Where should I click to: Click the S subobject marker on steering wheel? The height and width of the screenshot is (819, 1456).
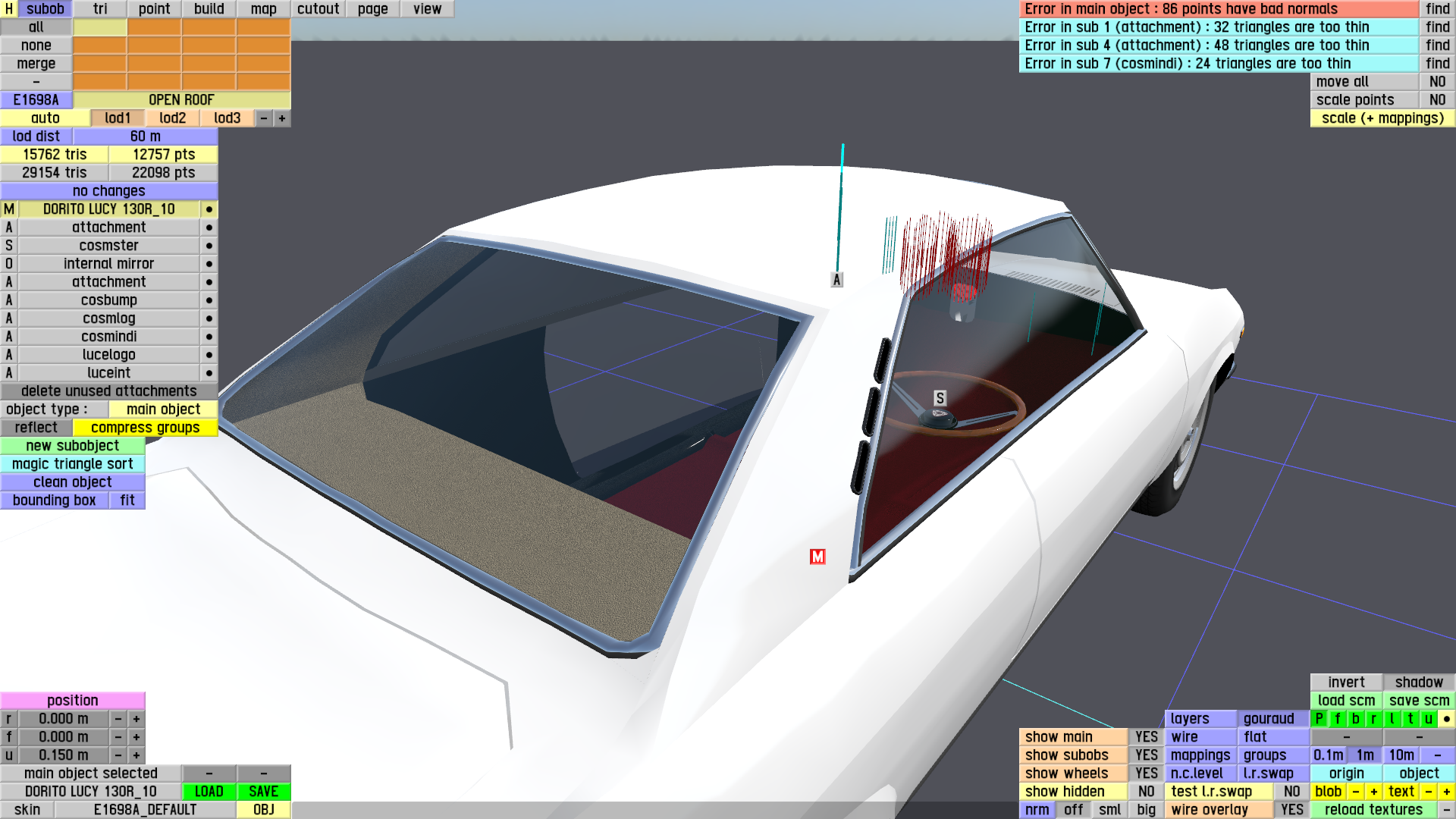(x=940, y=398)
